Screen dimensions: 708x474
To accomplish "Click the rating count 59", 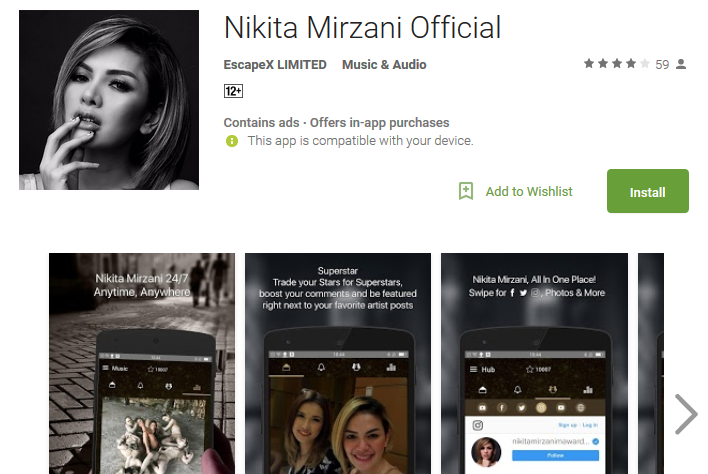I will [662, 65].
